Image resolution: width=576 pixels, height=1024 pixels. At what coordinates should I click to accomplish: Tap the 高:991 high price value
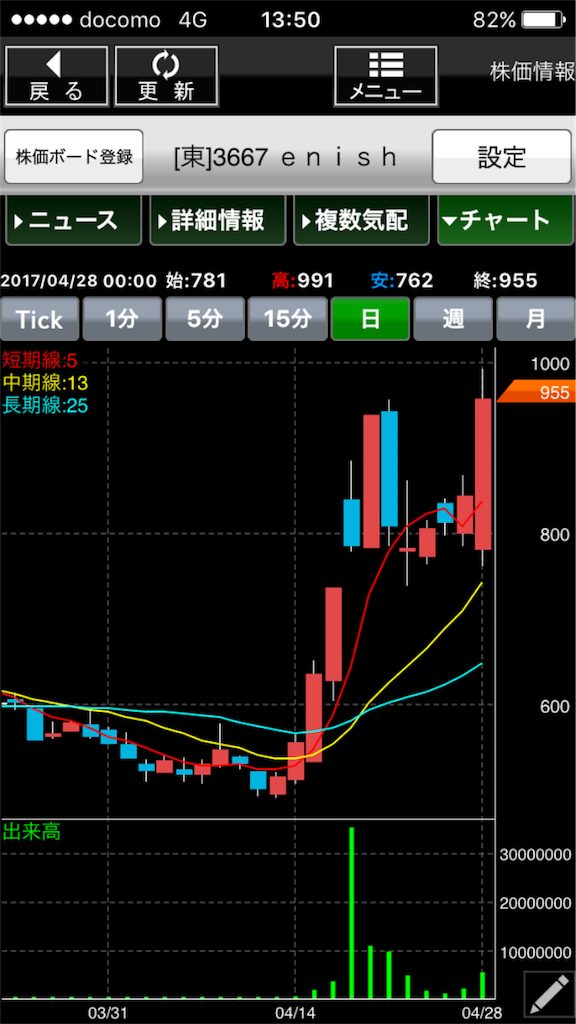pyautogui.click(x=303, y=281)
